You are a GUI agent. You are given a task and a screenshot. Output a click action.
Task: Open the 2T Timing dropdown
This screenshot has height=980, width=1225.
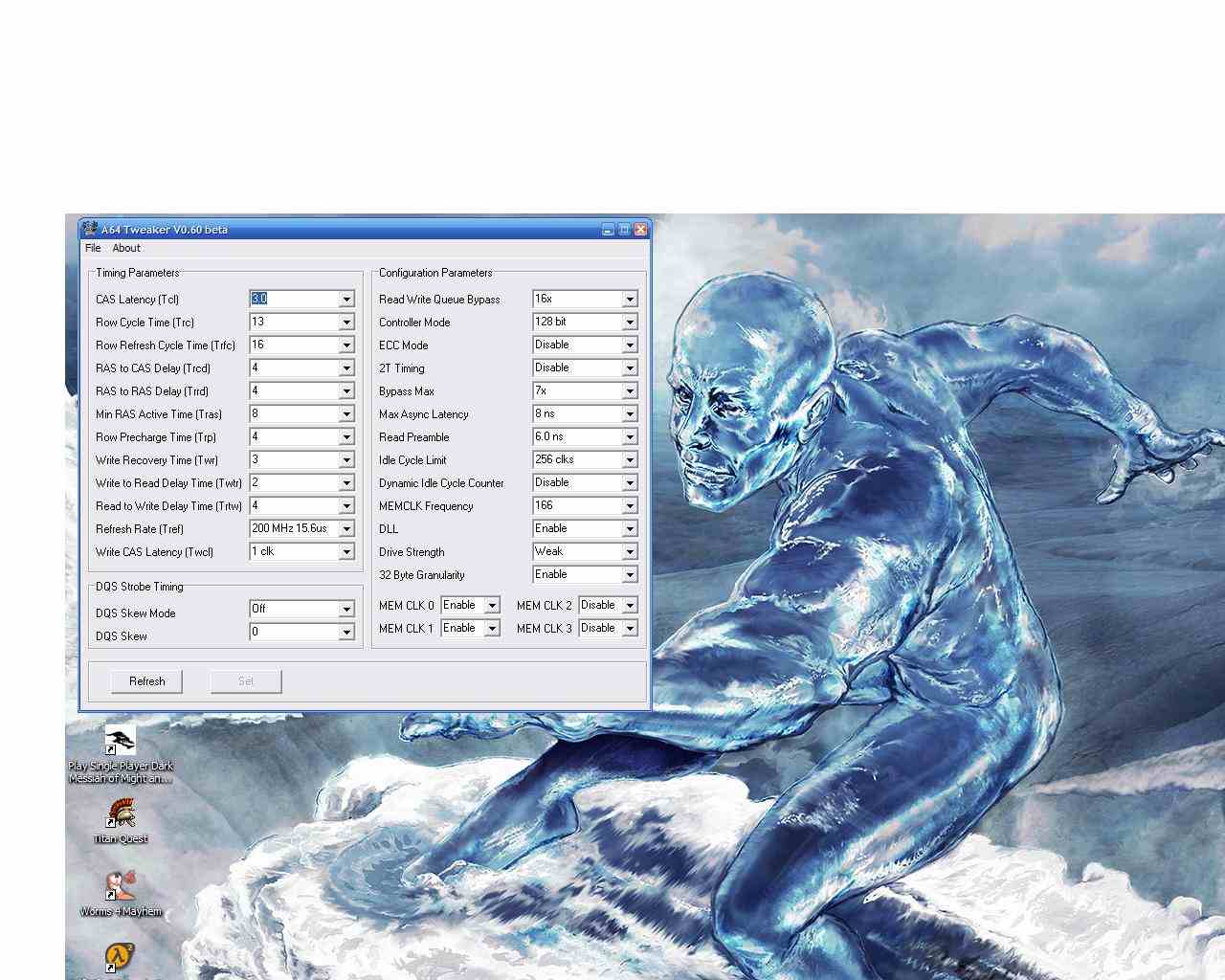tap(630, 368)
